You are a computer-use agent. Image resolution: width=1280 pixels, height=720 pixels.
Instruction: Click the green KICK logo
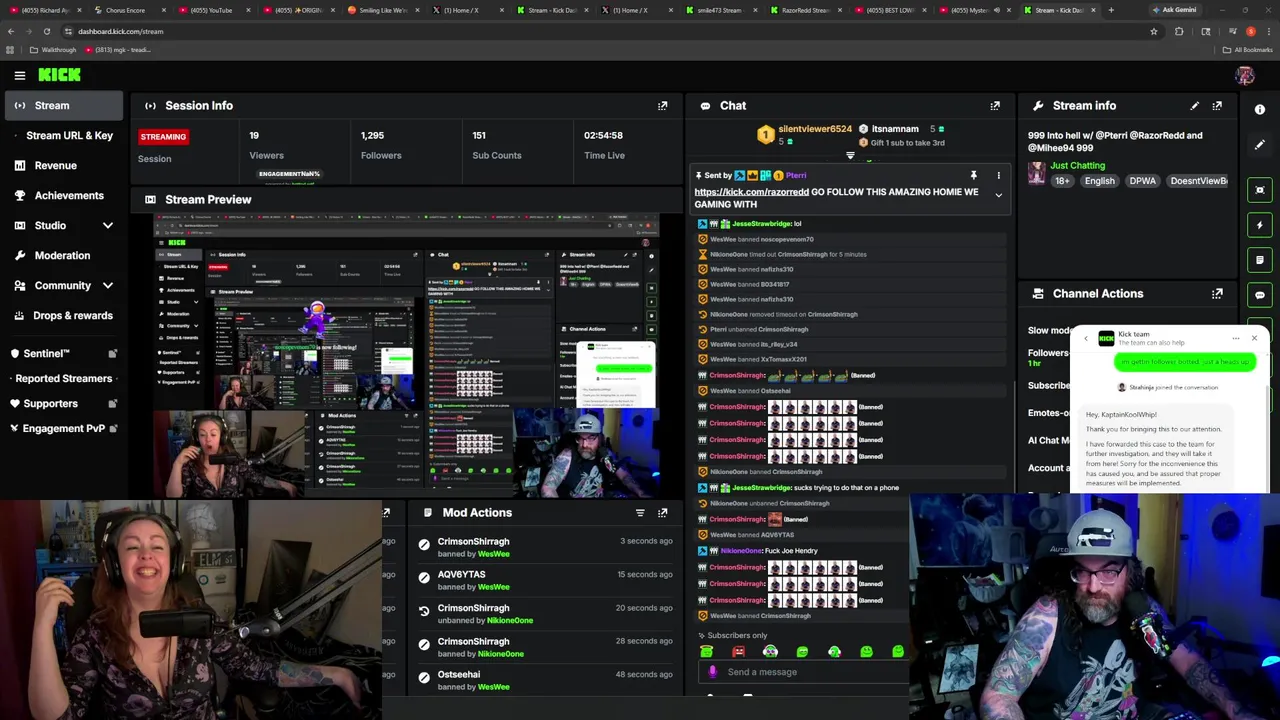point(59,75)
